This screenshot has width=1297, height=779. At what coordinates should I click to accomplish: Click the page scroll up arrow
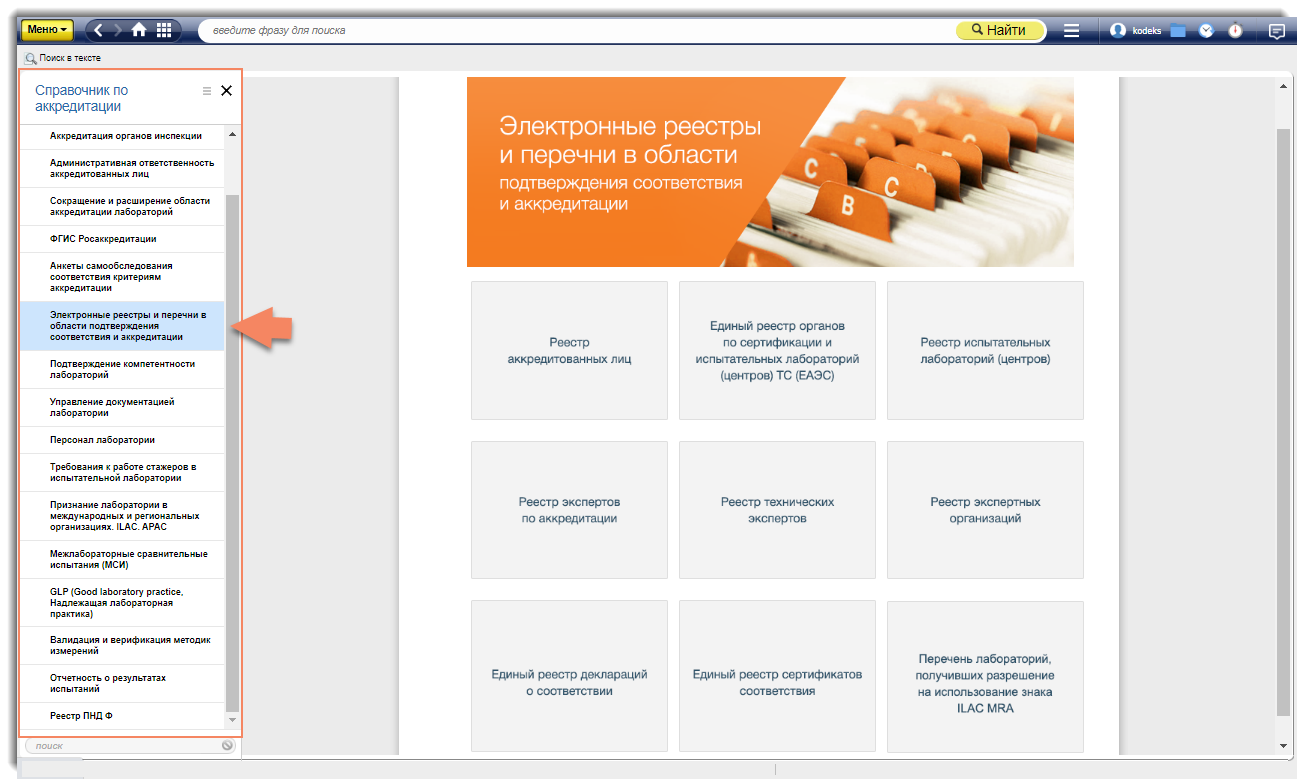click(1283, 87)
